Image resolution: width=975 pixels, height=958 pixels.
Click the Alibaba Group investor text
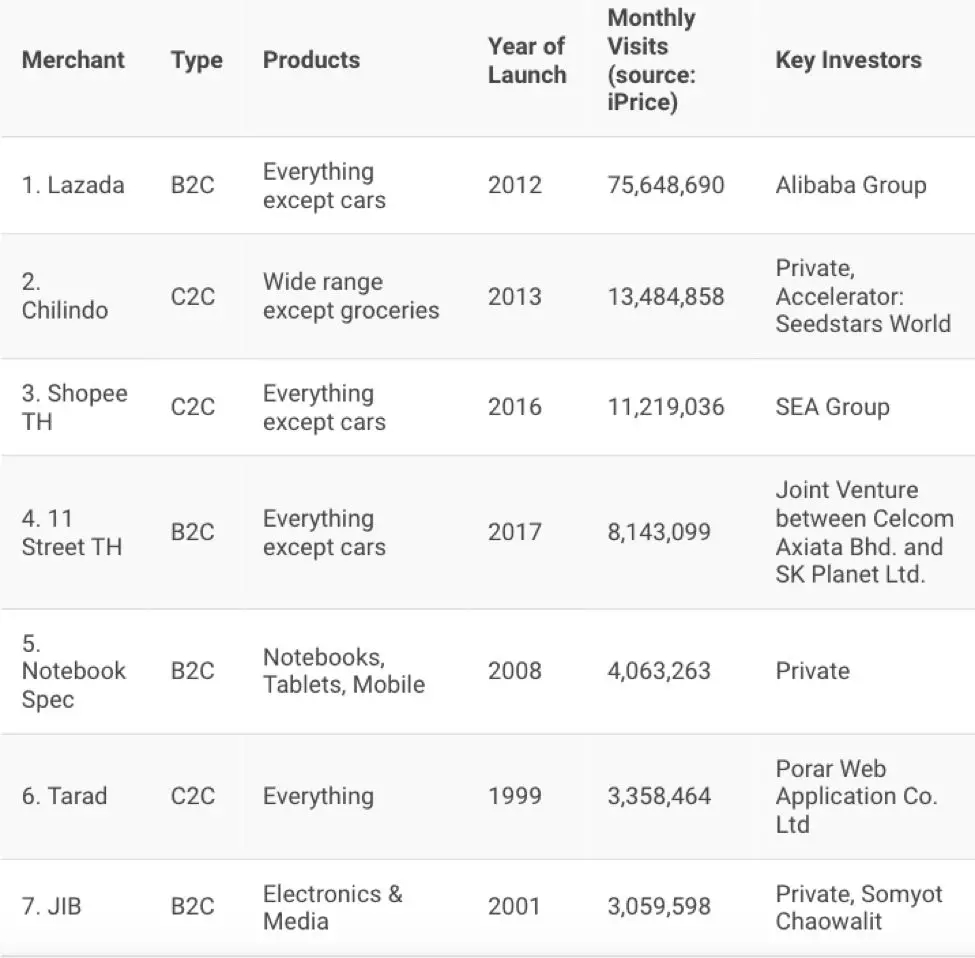851,185
